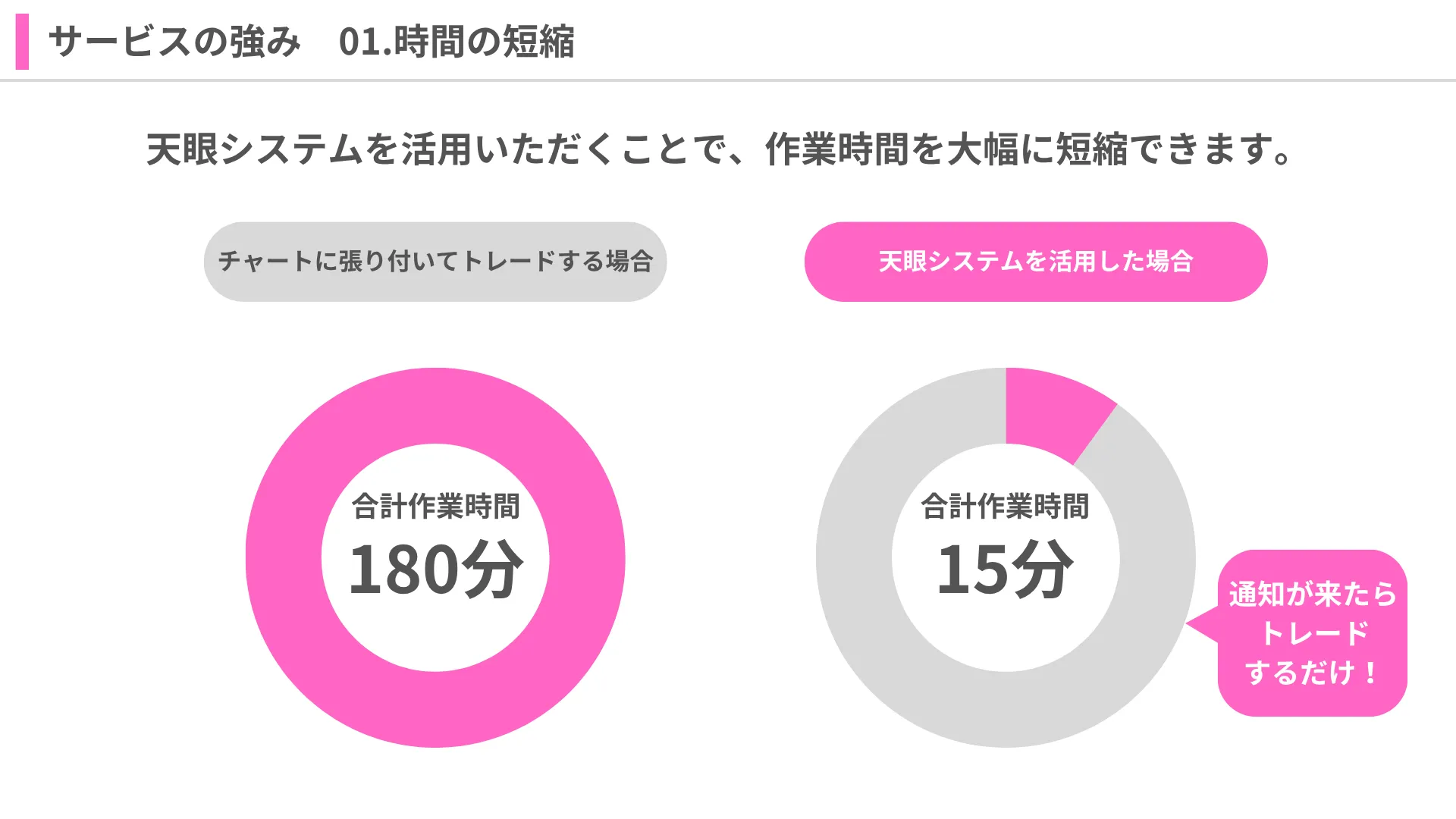Click the '15分' value in right donut
The image size is (1456, 819).
pos(1006,570)
